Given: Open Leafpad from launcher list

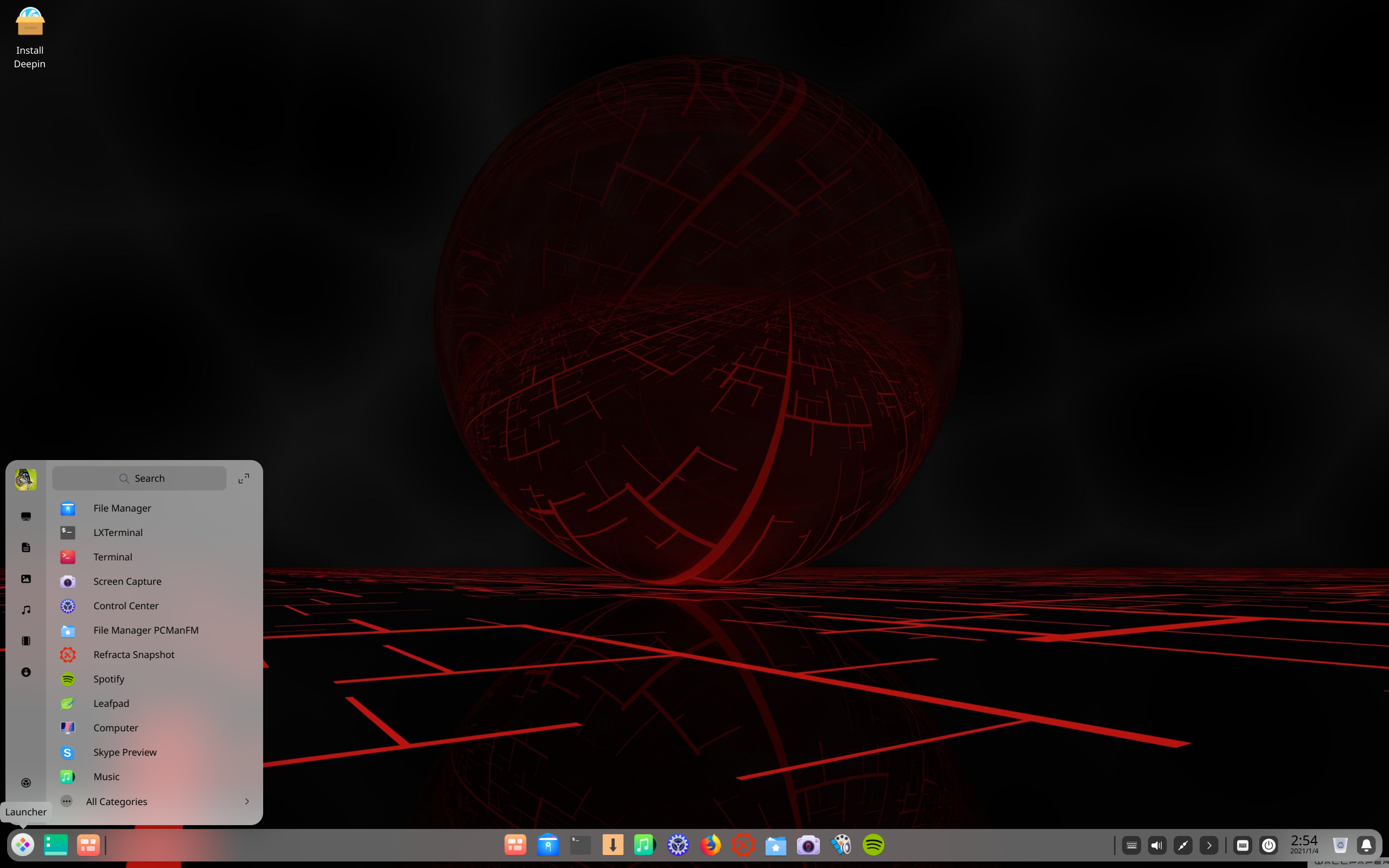Looking at the screenshot, I should [155, 703].
